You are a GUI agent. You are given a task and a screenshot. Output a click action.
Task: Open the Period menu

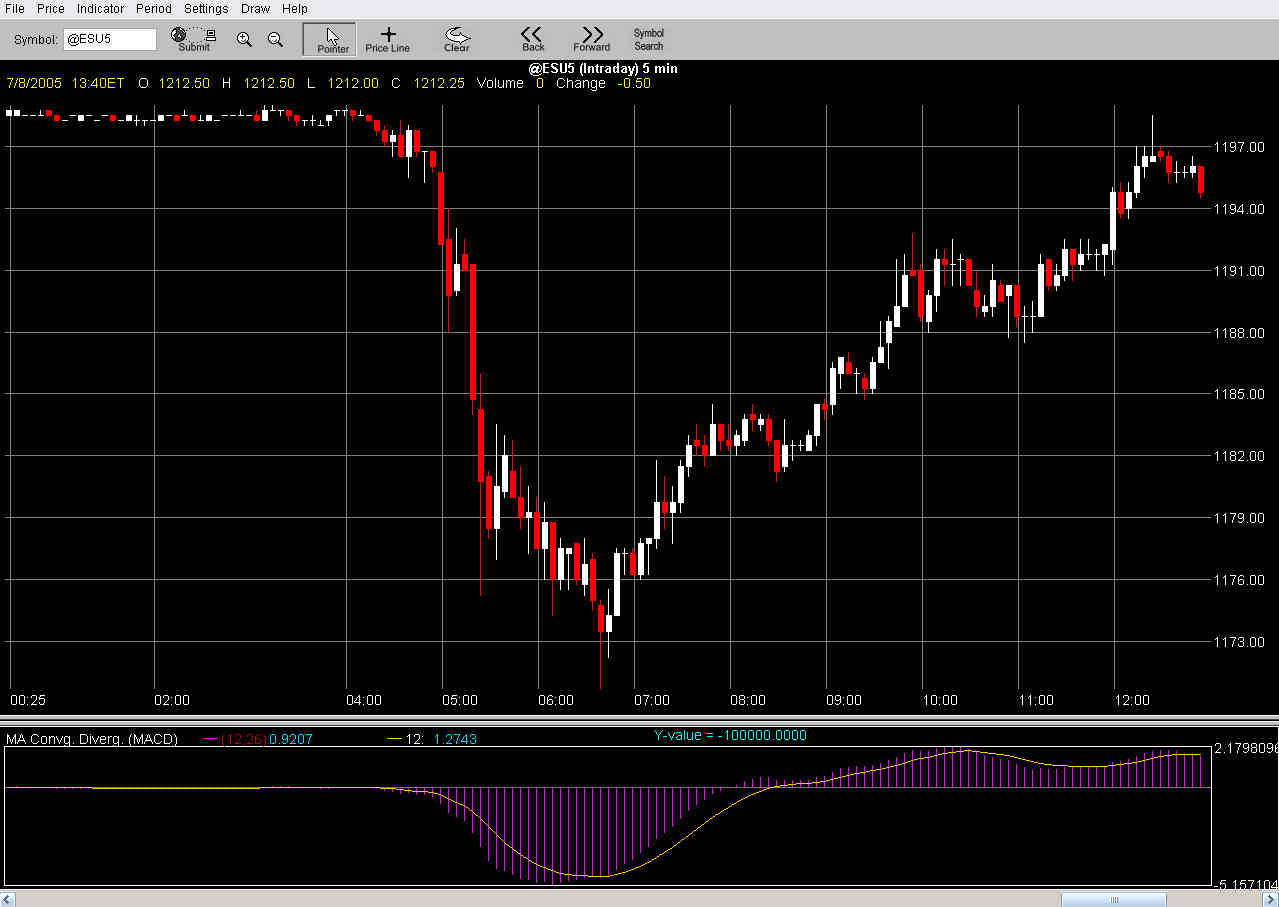[x=154, y=9]
